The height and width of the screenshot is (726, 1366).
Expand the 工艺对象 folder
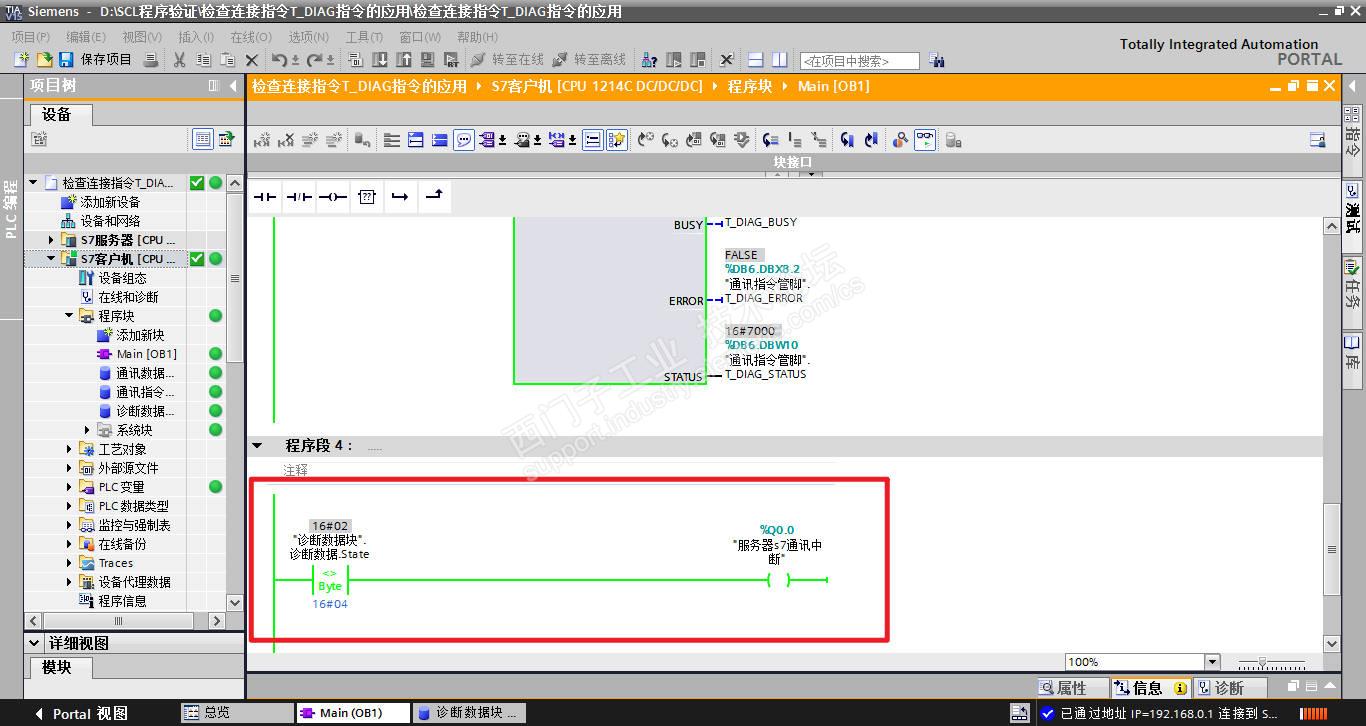point(70,449)
